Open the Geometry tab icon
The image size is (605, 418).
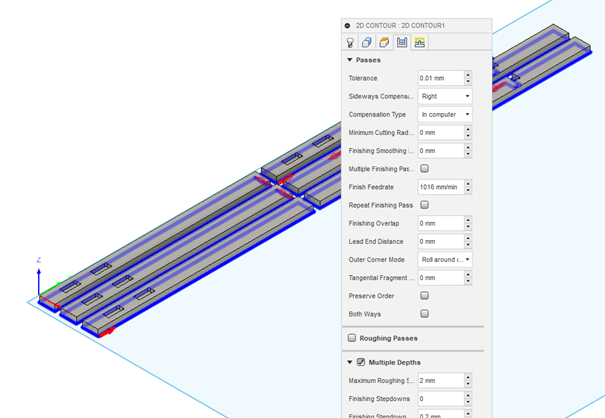point(367,42)
